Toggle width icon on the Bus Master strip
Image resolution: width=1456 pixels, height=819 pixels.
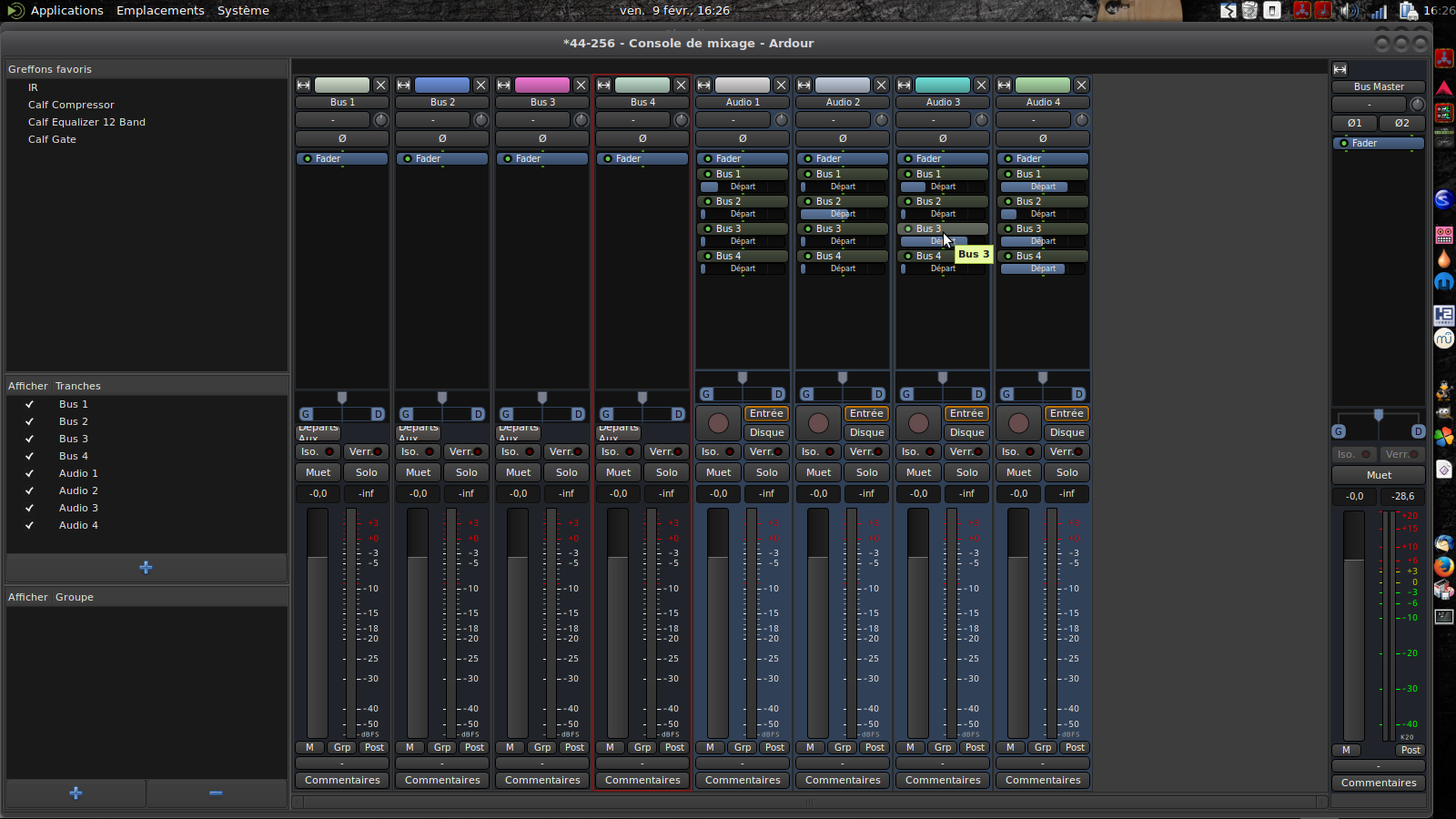click(x=1340, y=69)
